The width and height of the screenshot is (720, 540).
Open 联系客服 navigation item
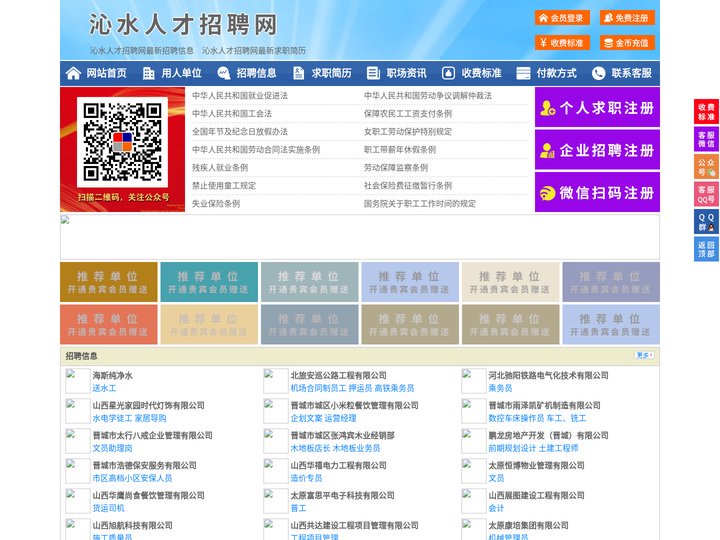pyautogui.click(x=631, y=73)
